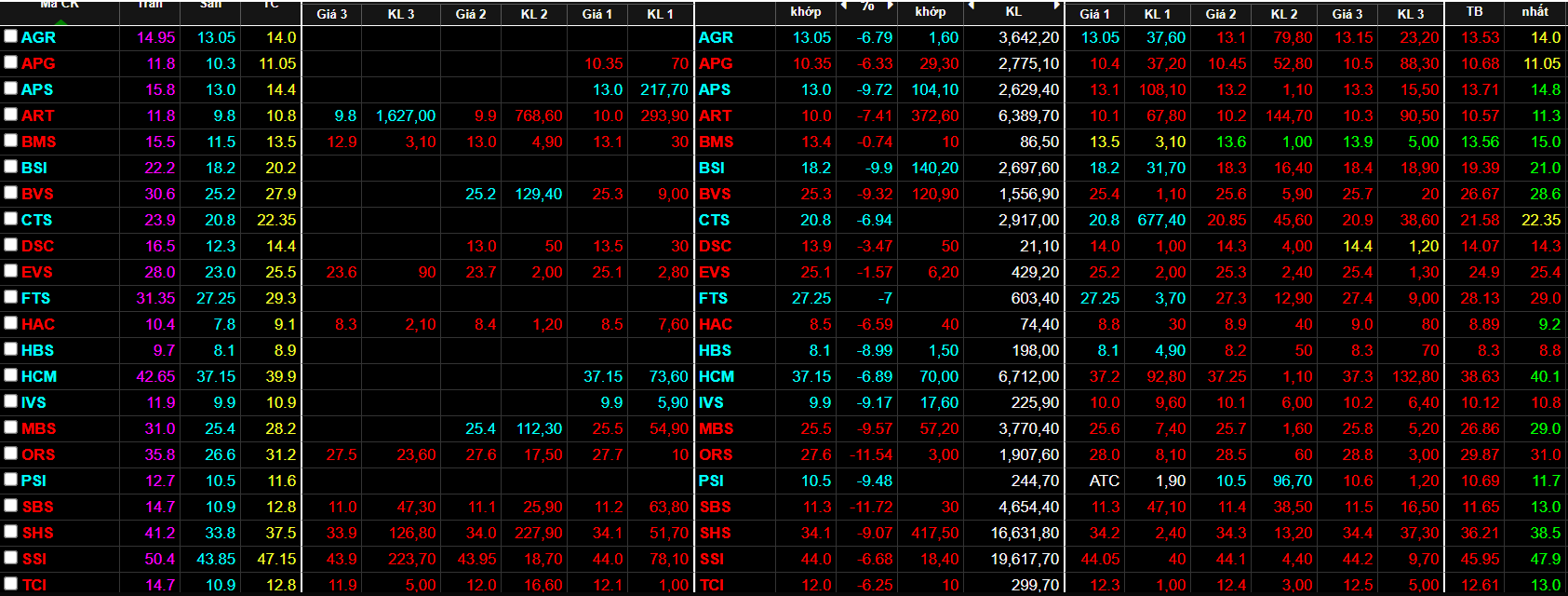Open the FTS symbol in the middle column
Image resolution: width=1568 pixels, height=596 pixels.
[714, 298]
